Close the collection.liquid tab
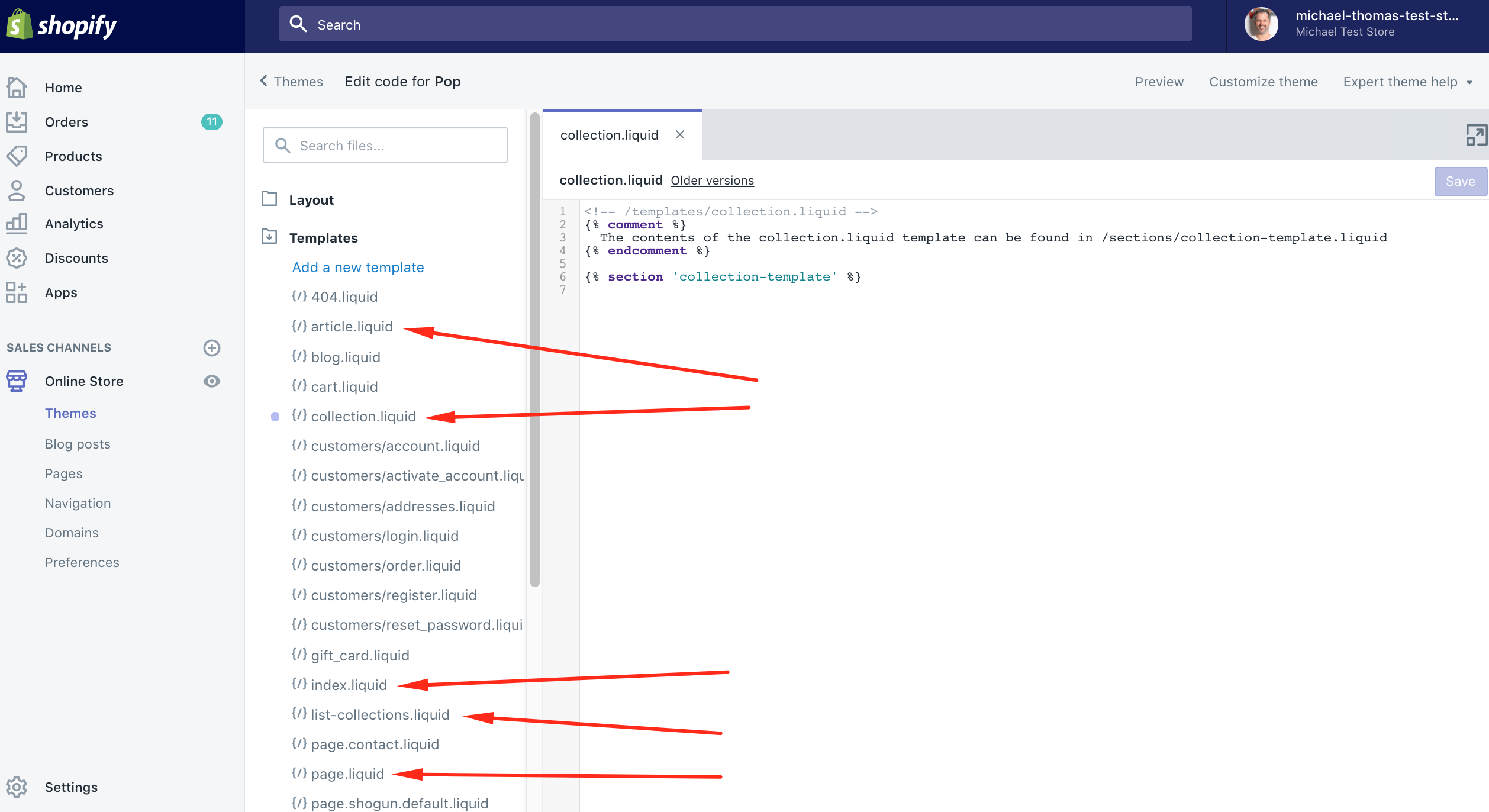Image resolution: width=1489 pixels, height=812 pixels. click(x=680, y=134)
